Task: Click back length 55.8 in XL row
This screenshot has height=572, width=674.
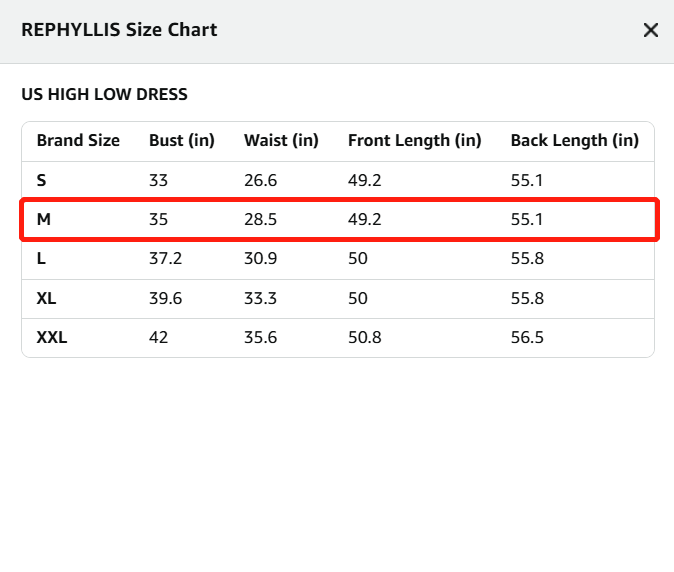Action: point(527,298)
